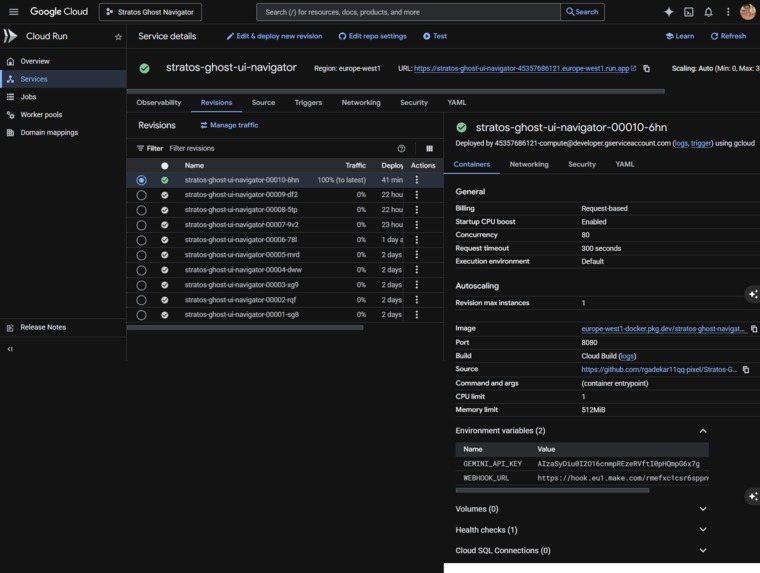Switch to the Observability tab
The image size is (760, 573).
[158, 103]
